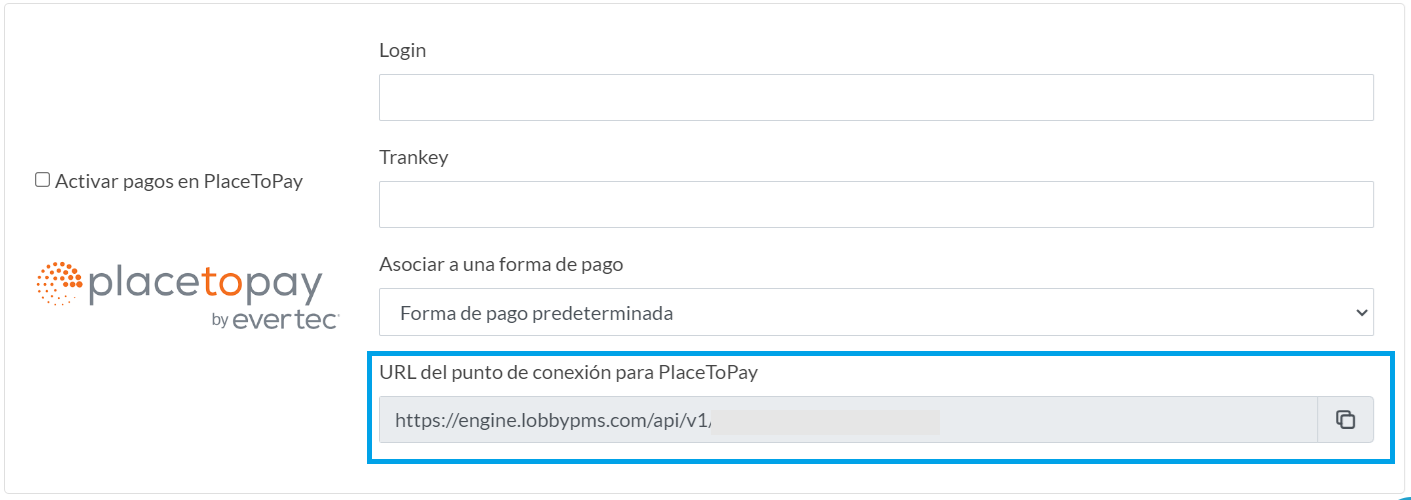
Task: Focus the Login text field
Action: [876, 97]
